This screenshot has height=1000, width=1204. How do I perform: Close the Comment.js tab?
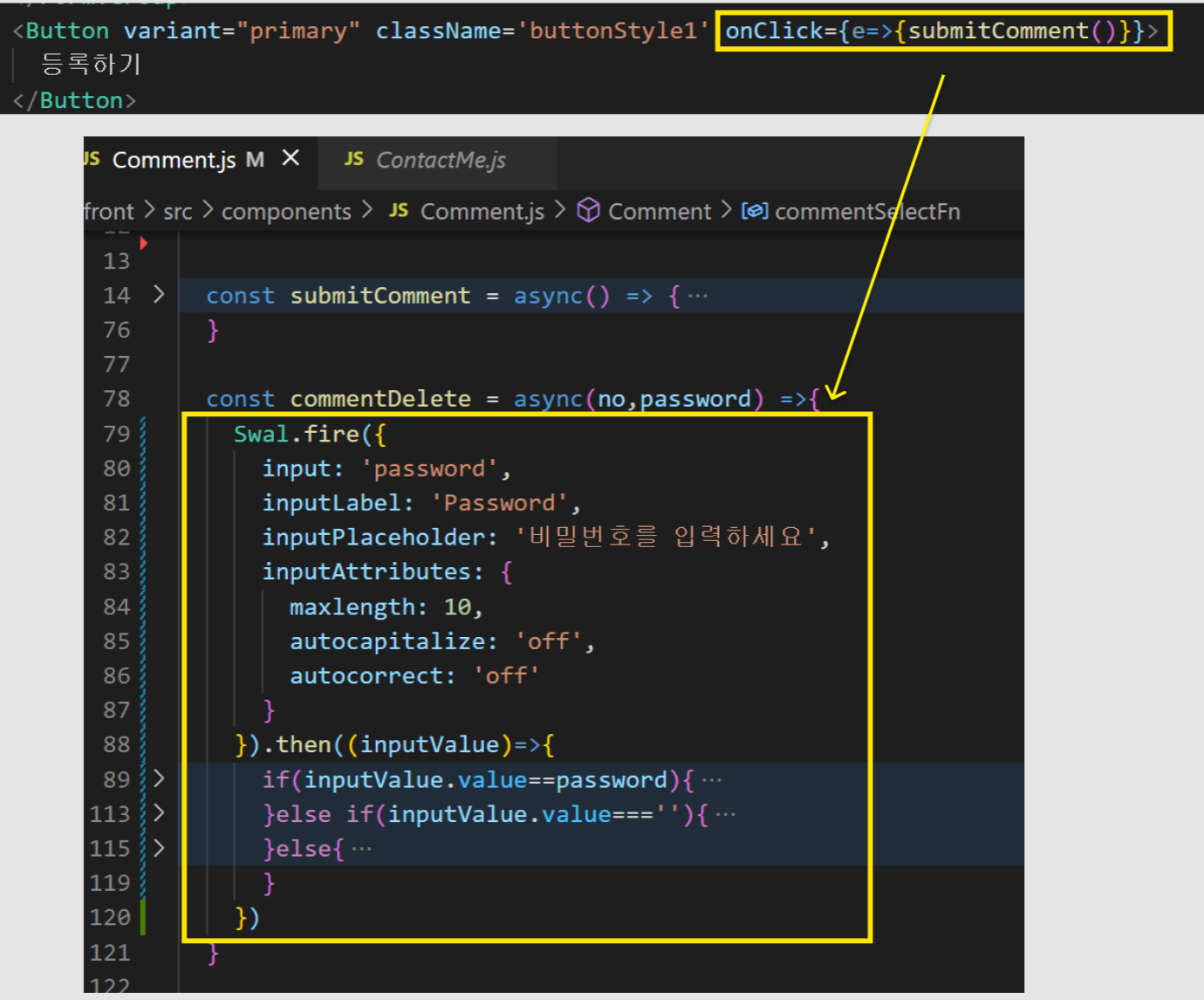tap(291, 158)
